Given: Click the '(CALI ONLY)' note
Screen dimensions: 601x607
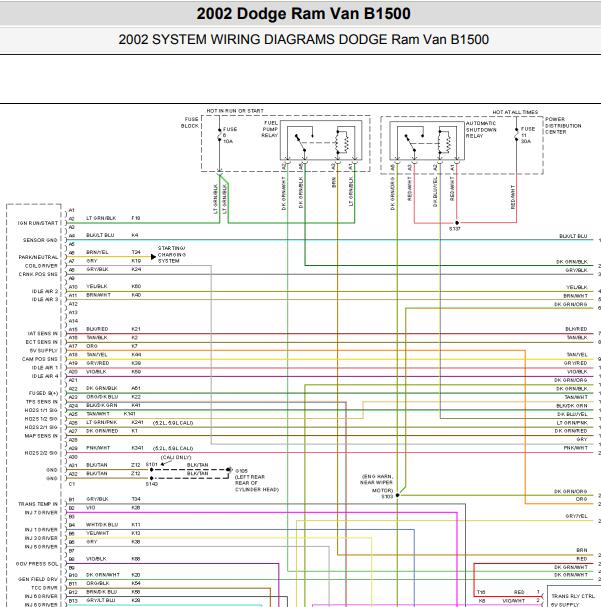Looking at the screenshot, I should (176, 457).
